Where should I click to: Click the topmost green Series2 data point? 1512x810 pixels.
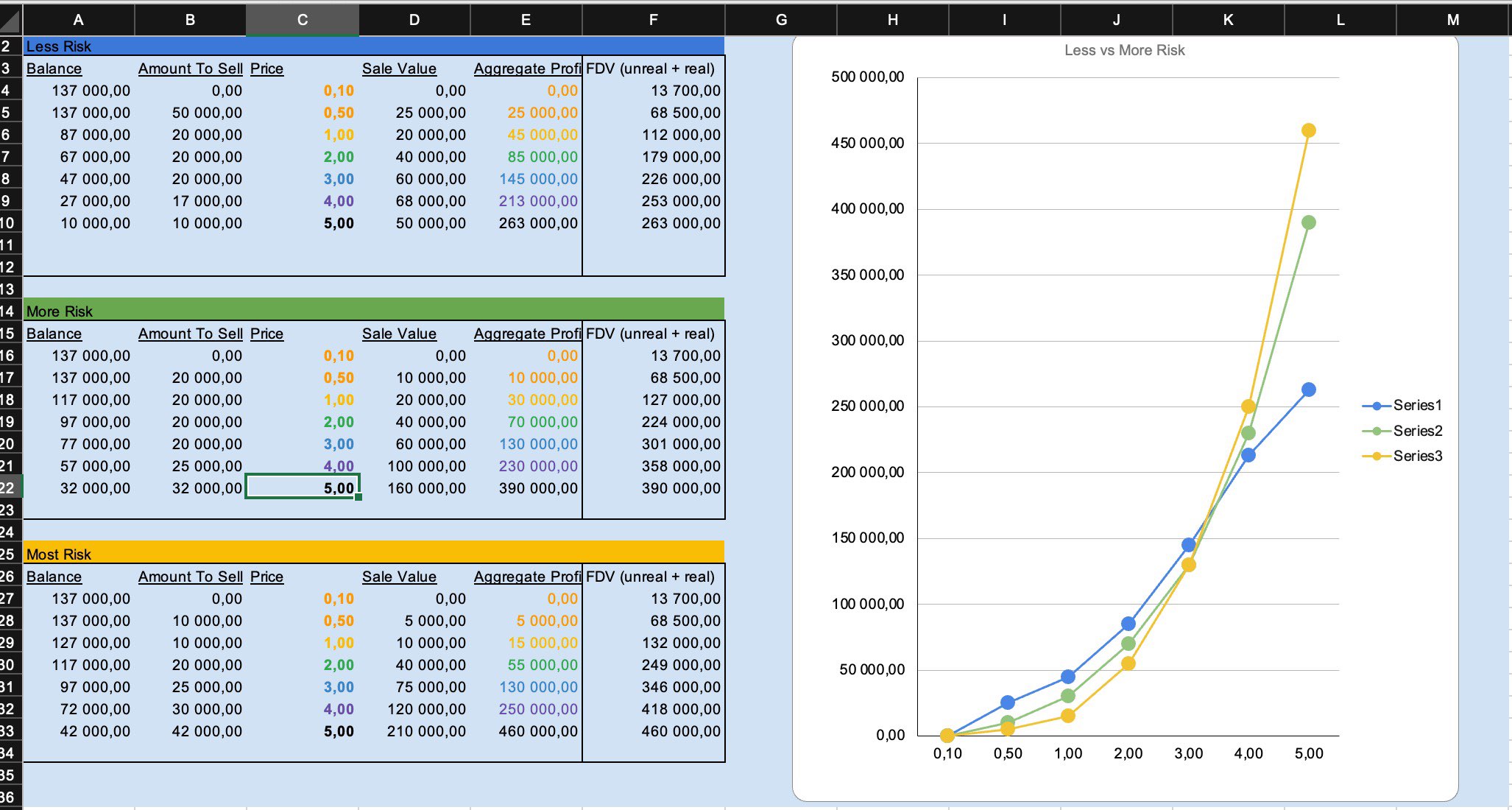click(1308, 222)
